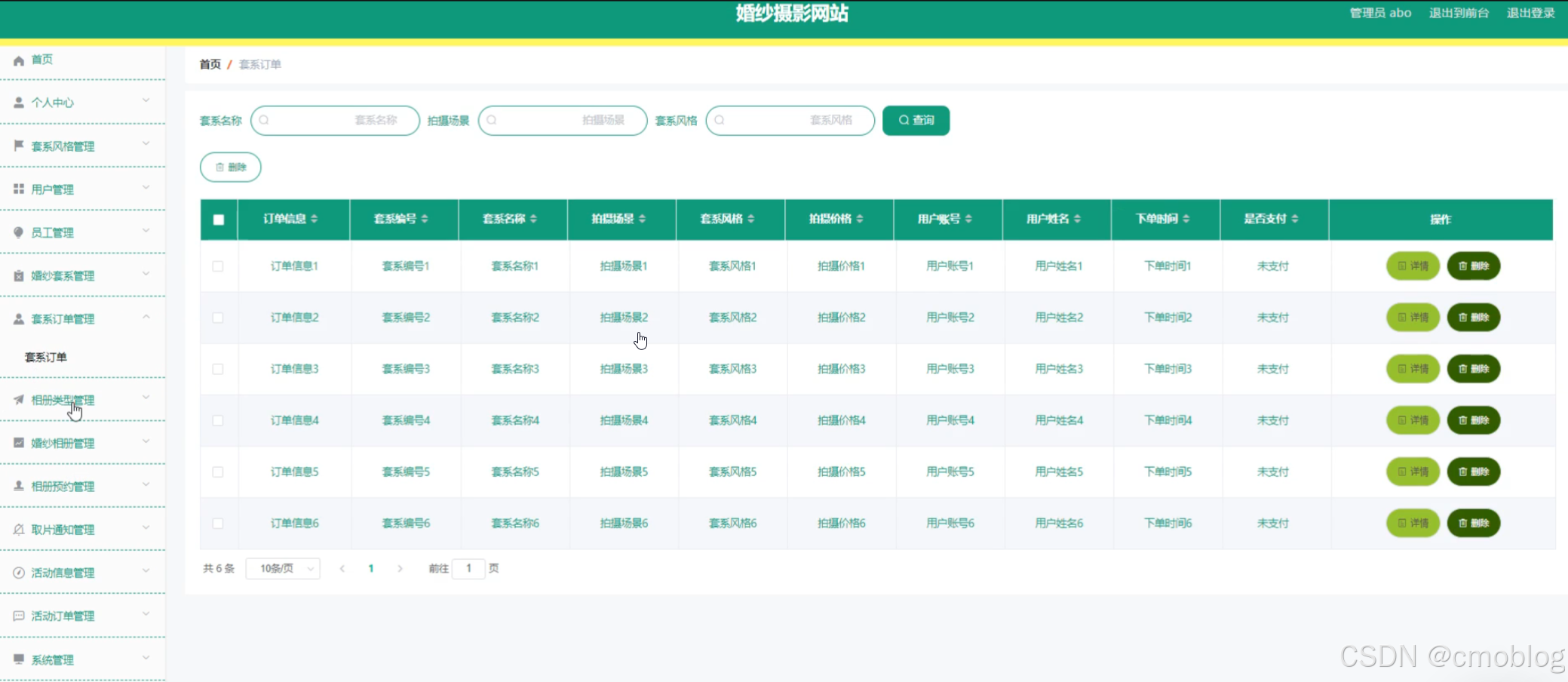The image size is (1568, 682).
Task: Expand the 用户管理 menu chevron
Action: pyautogui.click(x=146, y=187)
